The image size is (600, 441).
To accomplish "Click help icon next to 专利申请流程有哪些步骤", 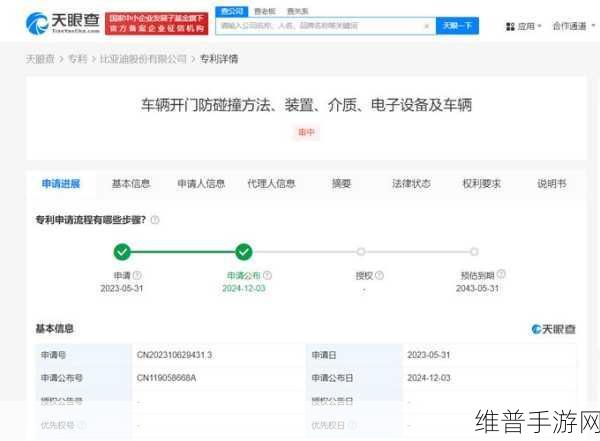I will click(155, 220).
